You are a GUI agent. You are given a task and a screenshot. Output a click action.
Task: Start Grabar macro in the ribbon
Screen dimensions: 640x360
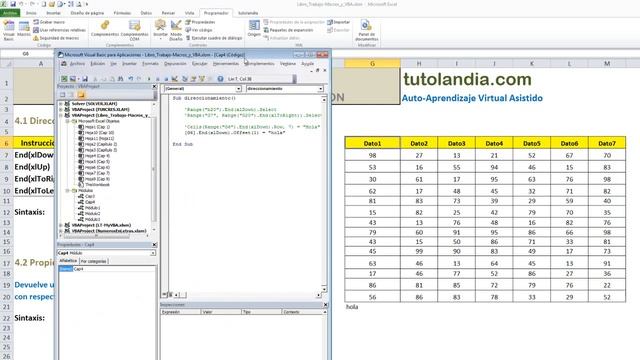pos(49,22)
